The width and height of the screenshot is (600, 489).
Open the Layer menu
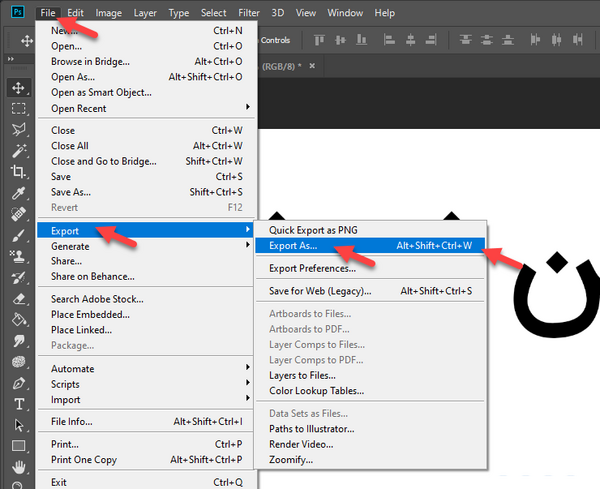point(145,13)
